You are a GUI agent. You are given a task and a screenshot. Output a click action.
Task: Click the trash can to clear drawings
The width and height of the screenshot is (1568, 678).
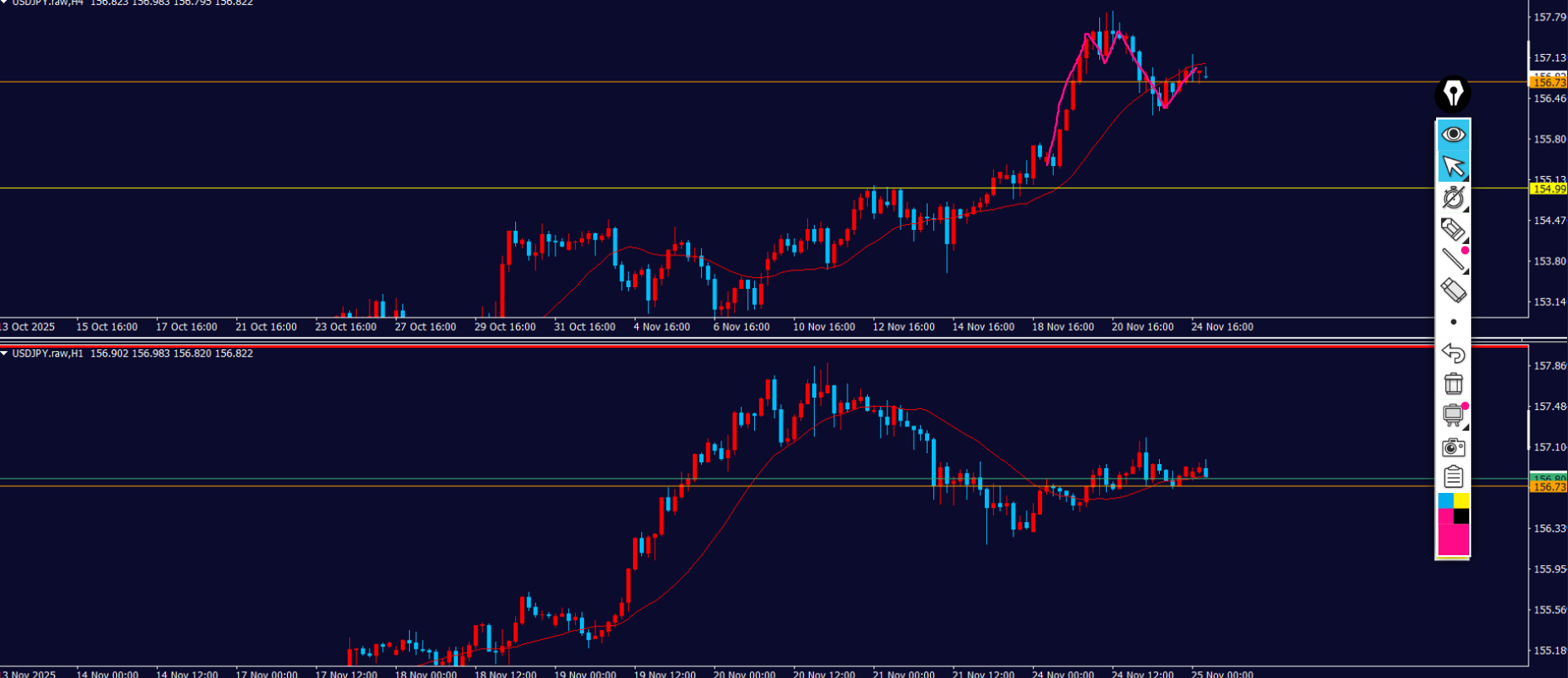[1453, 383]
